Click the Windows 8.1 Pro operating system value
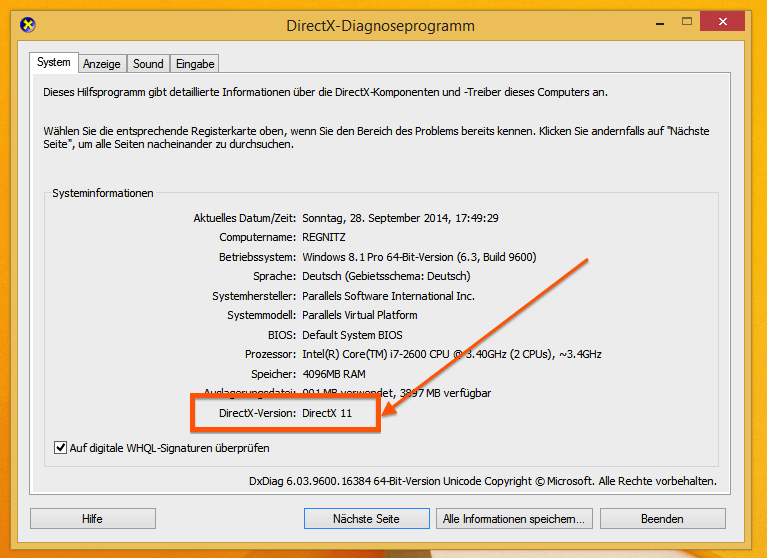Image resolution: width=767 pixels, height=558 pixels. 419,257
